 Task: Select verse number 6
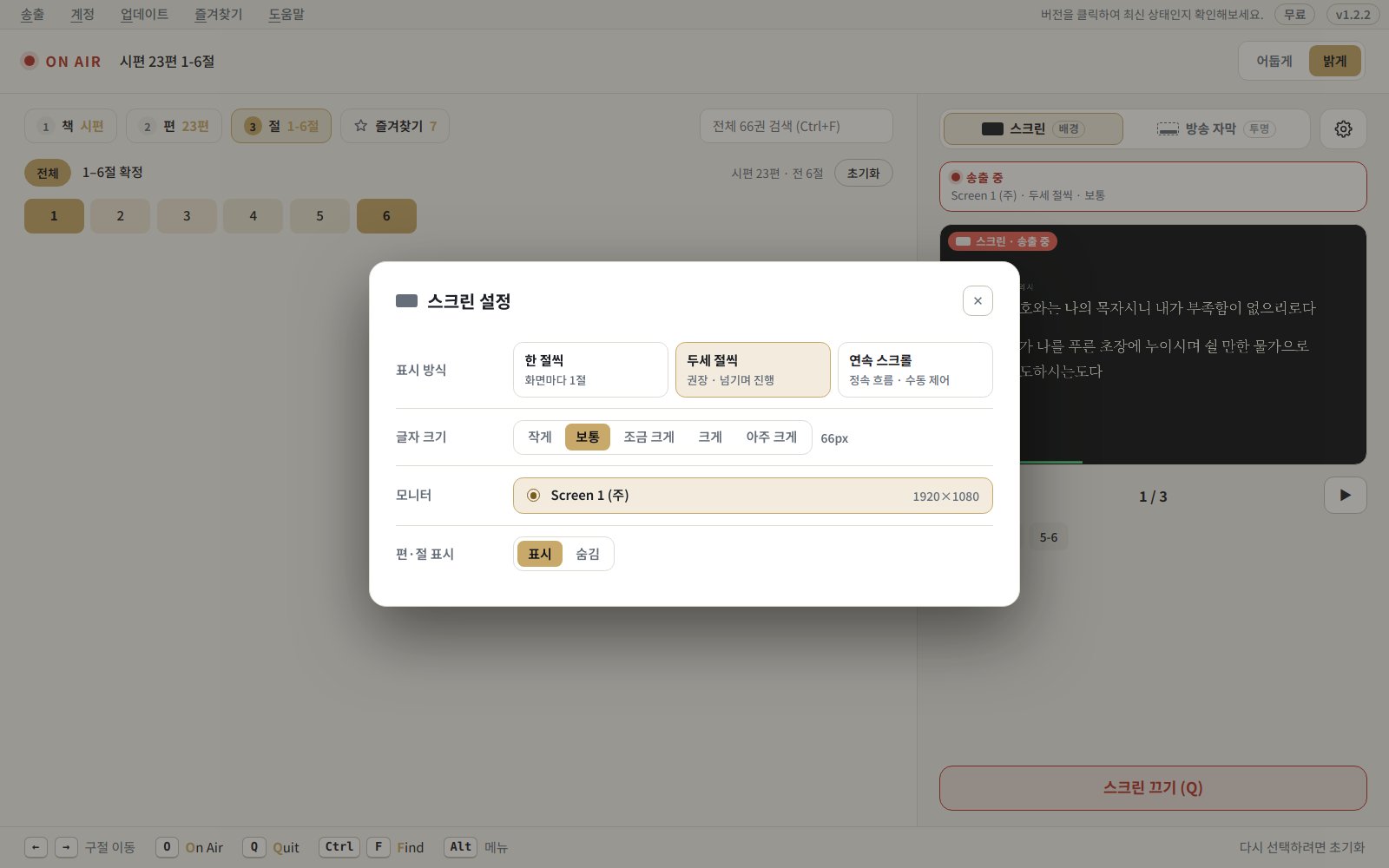[386, 216]
